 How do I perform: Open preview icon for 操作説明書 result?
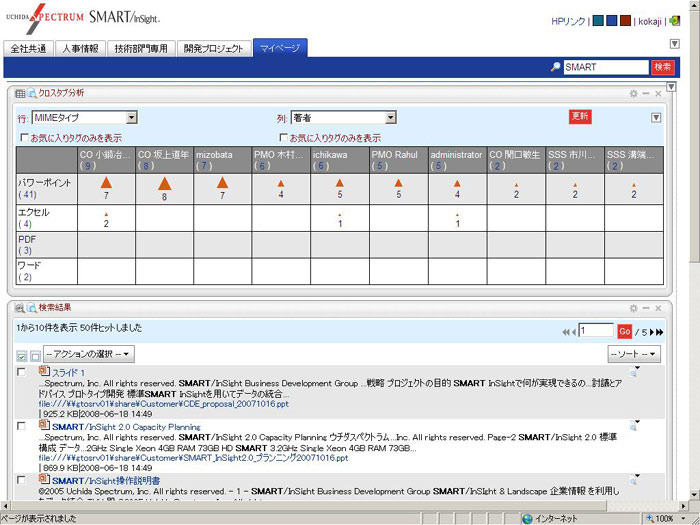(x=634, y=479)
